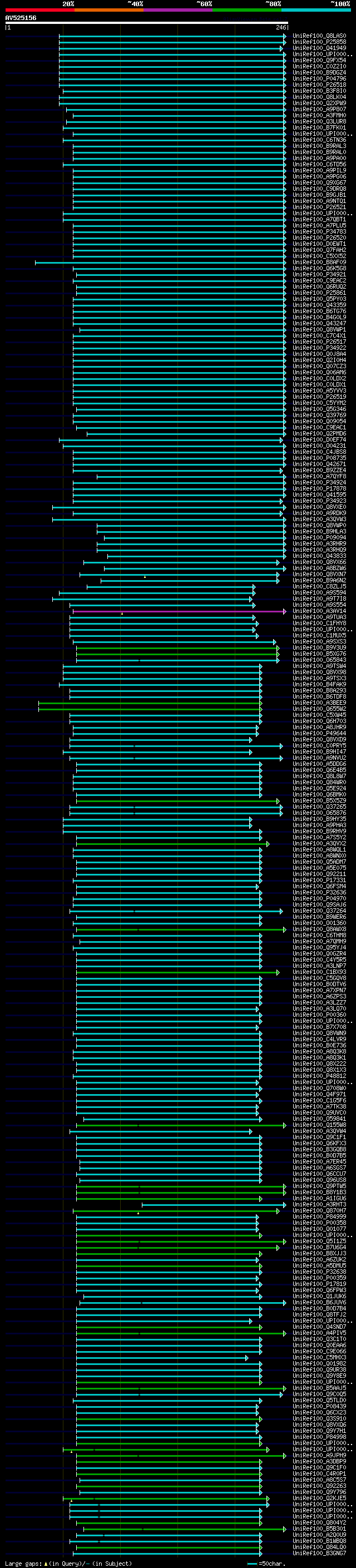
Task: Click hit label UniRef100_A8BZW6
Action: 319,568
